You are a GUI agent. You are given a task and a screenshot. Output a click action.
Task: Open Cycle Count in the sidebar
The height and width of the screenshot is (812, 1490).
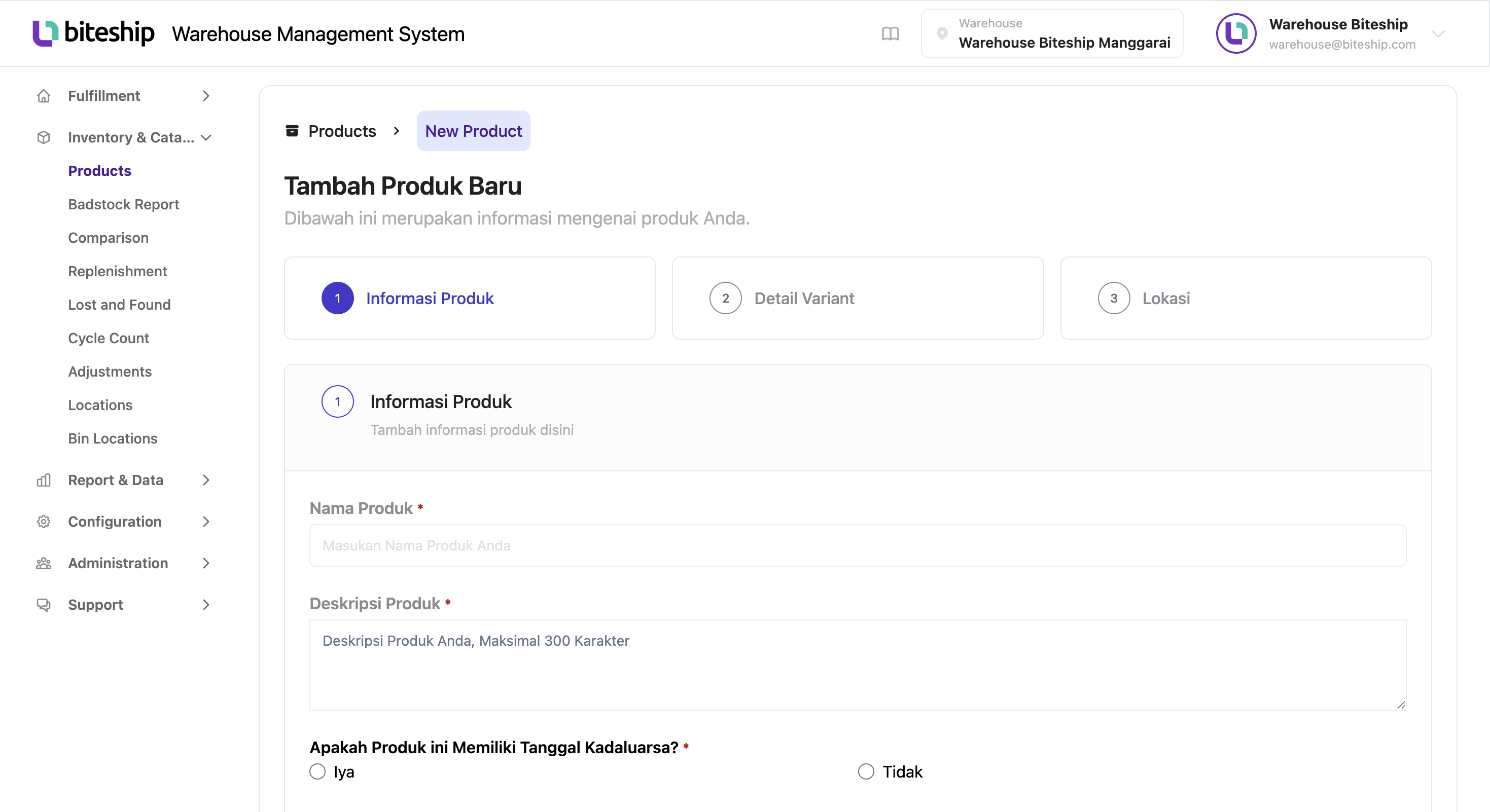[x=108, y=339]
